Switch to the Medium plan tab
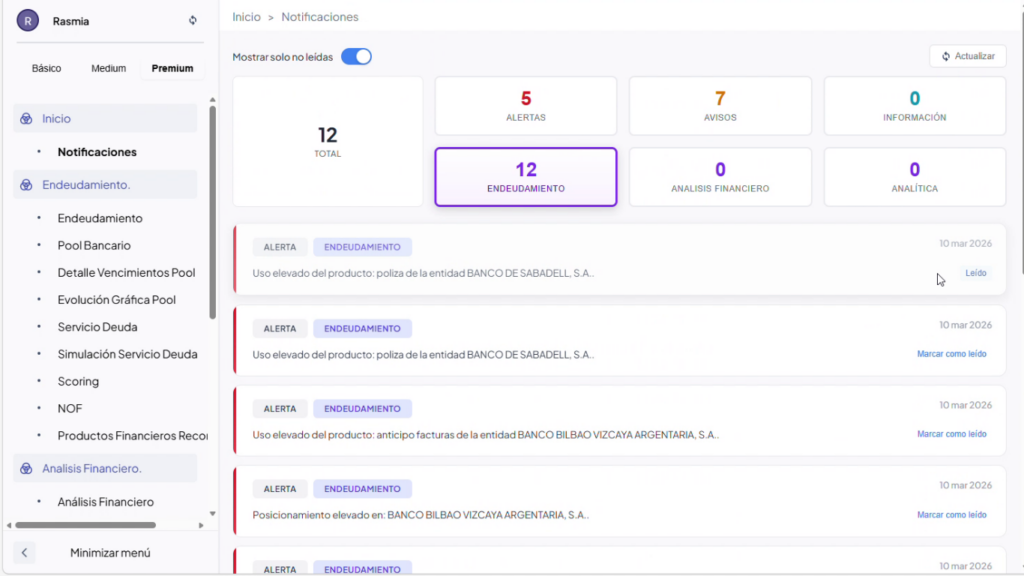This screenshot has width=1024, height=576. (x=109, y=69)
